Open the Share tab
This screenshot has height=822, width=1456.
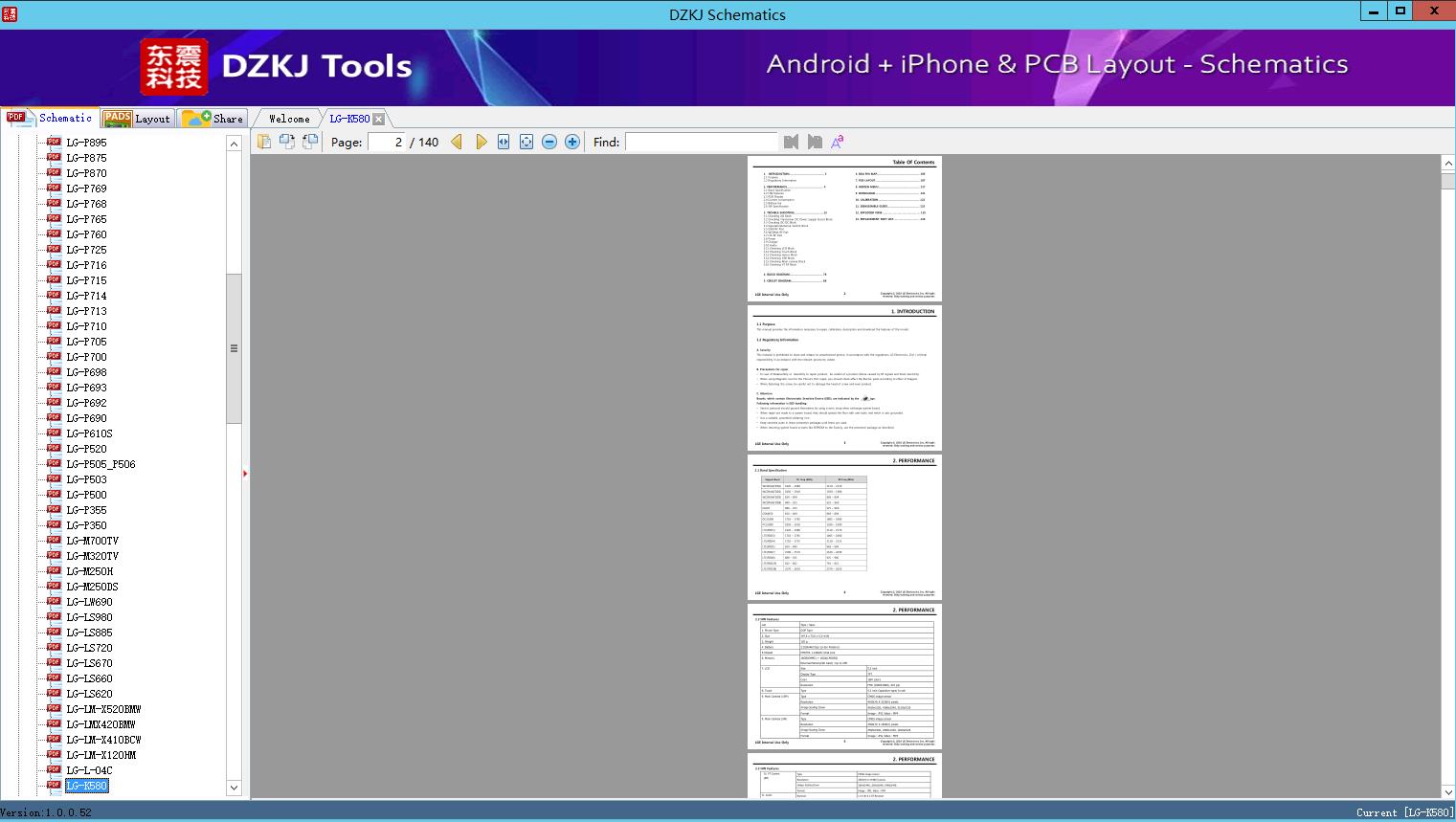[x=213, y=119]
